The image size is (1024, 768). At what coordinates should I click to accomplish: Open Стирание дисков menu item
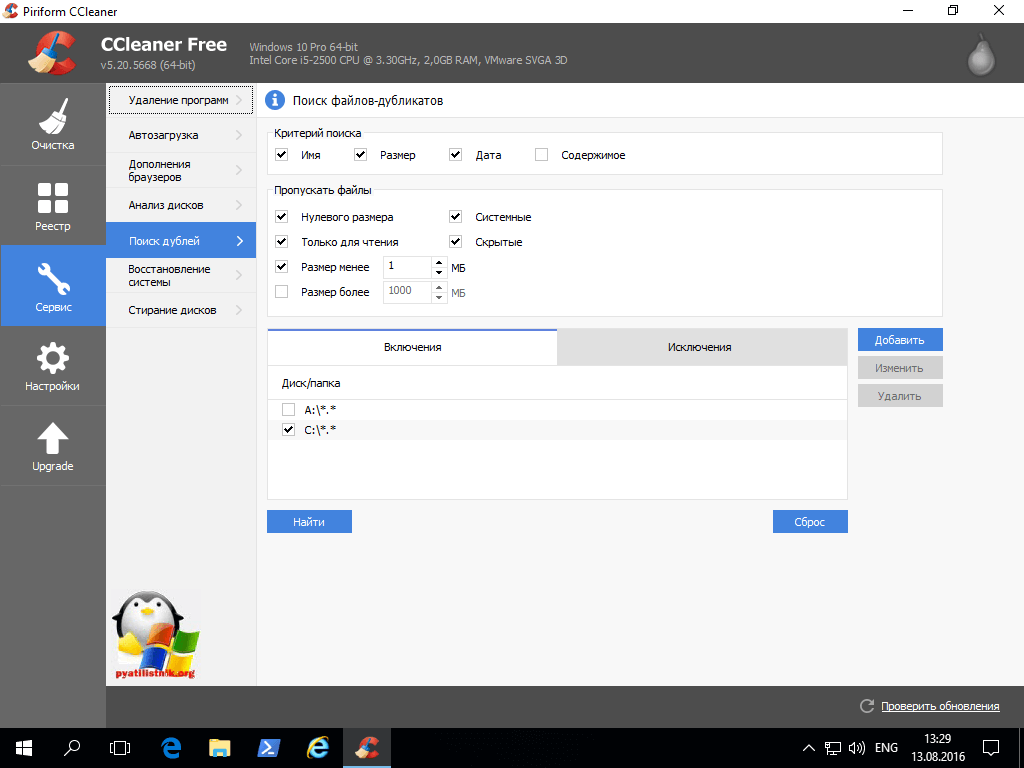click(172, 310)
